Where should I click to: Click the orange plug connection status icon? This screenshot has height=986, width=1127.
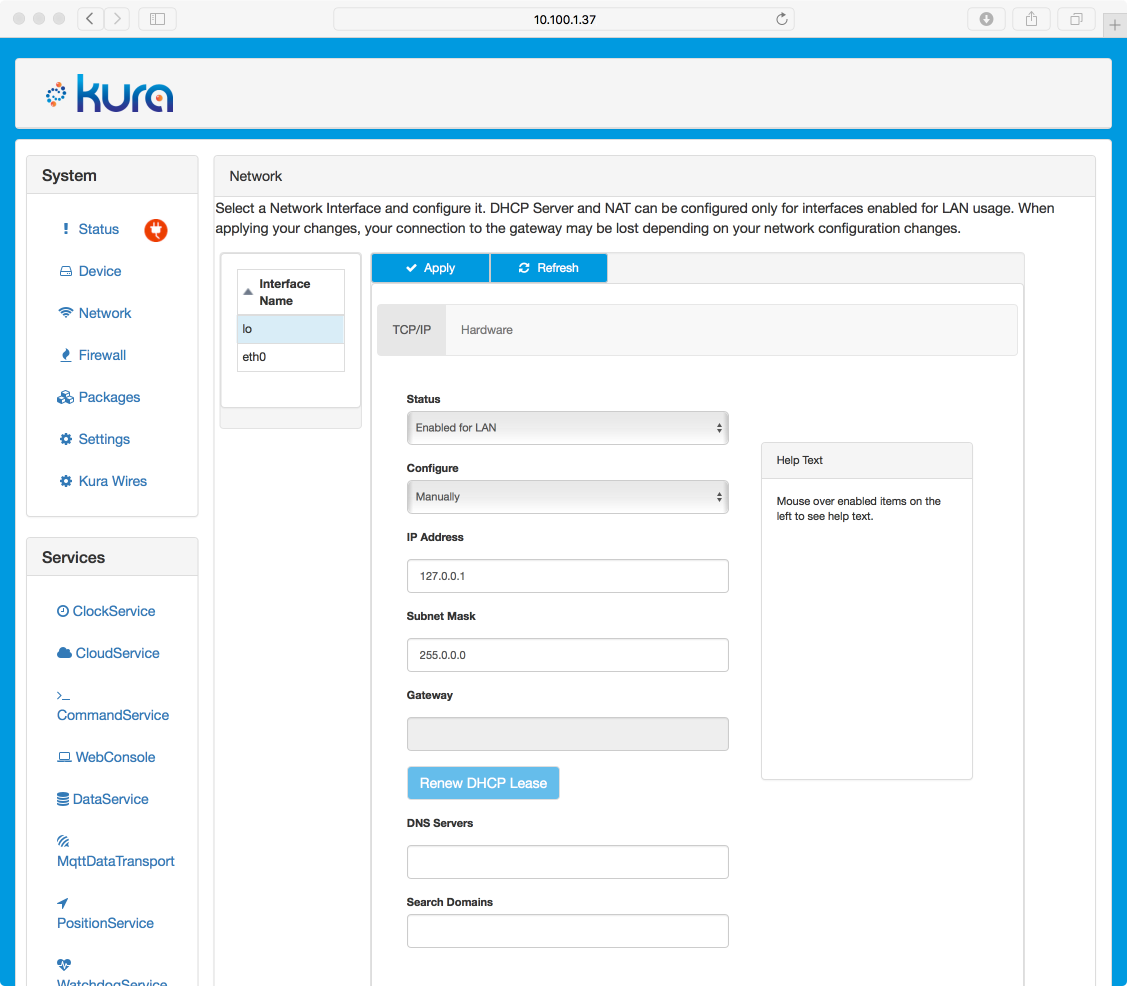tap(156, 230)
